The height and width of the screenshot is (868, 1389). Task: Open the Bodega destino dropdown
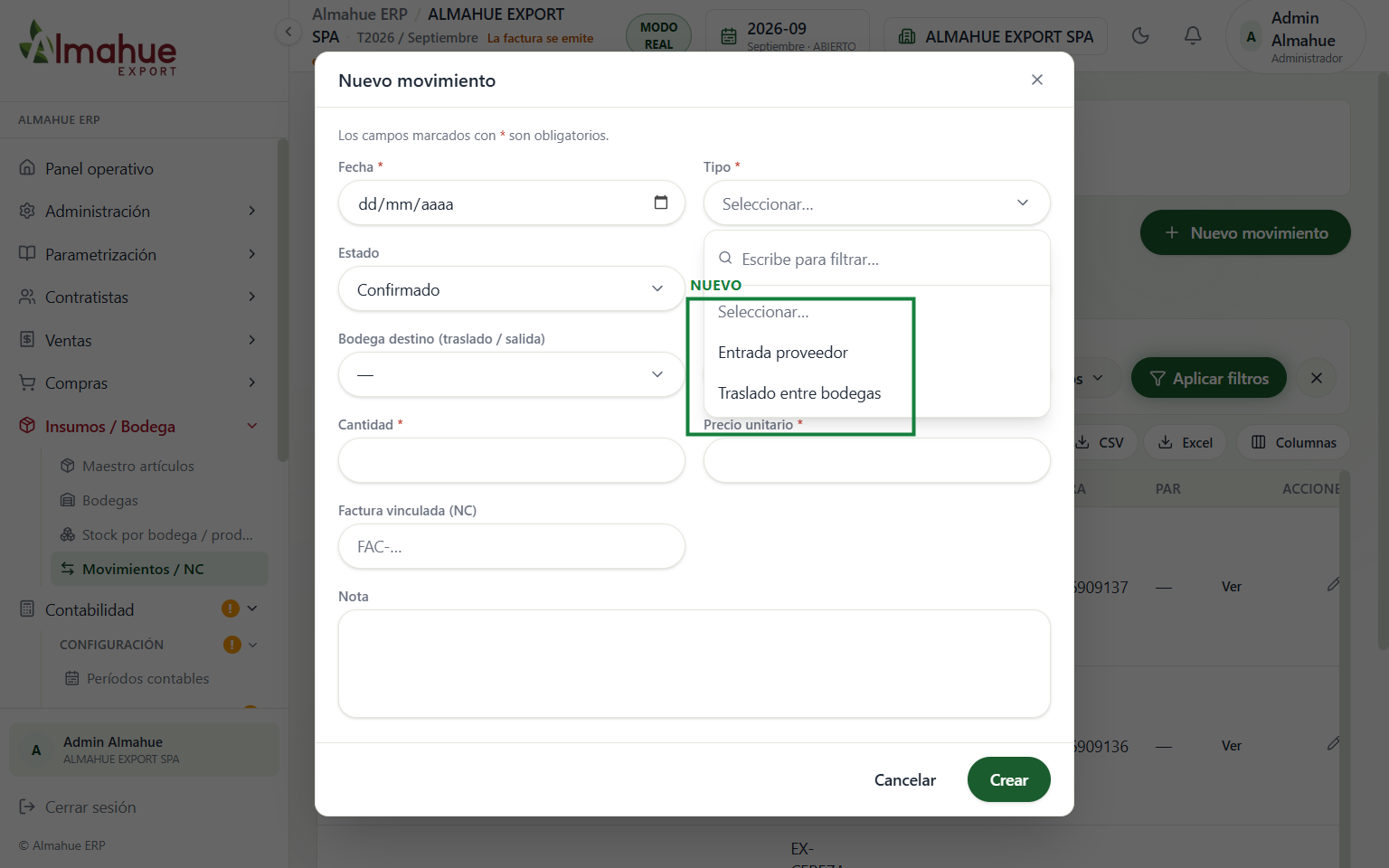point(511,374)
